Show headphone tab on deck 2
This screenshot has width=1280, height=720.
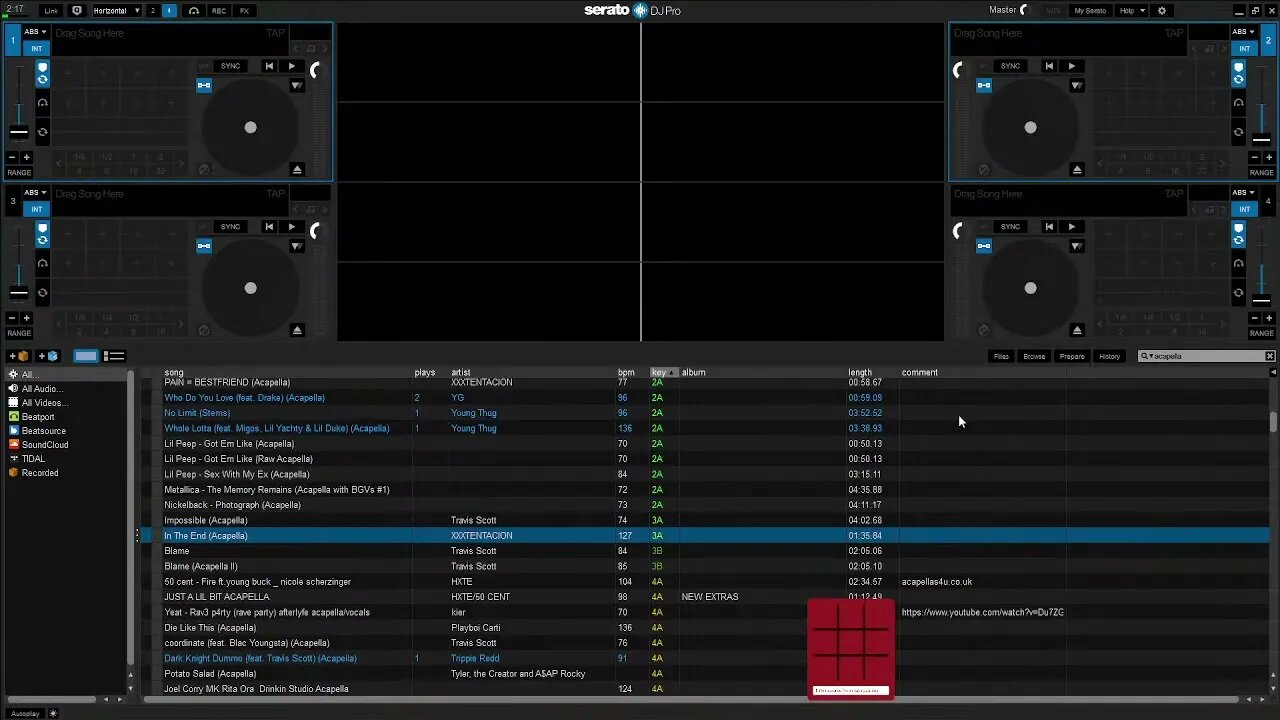pyautogui.click(x=1238, y=102)
